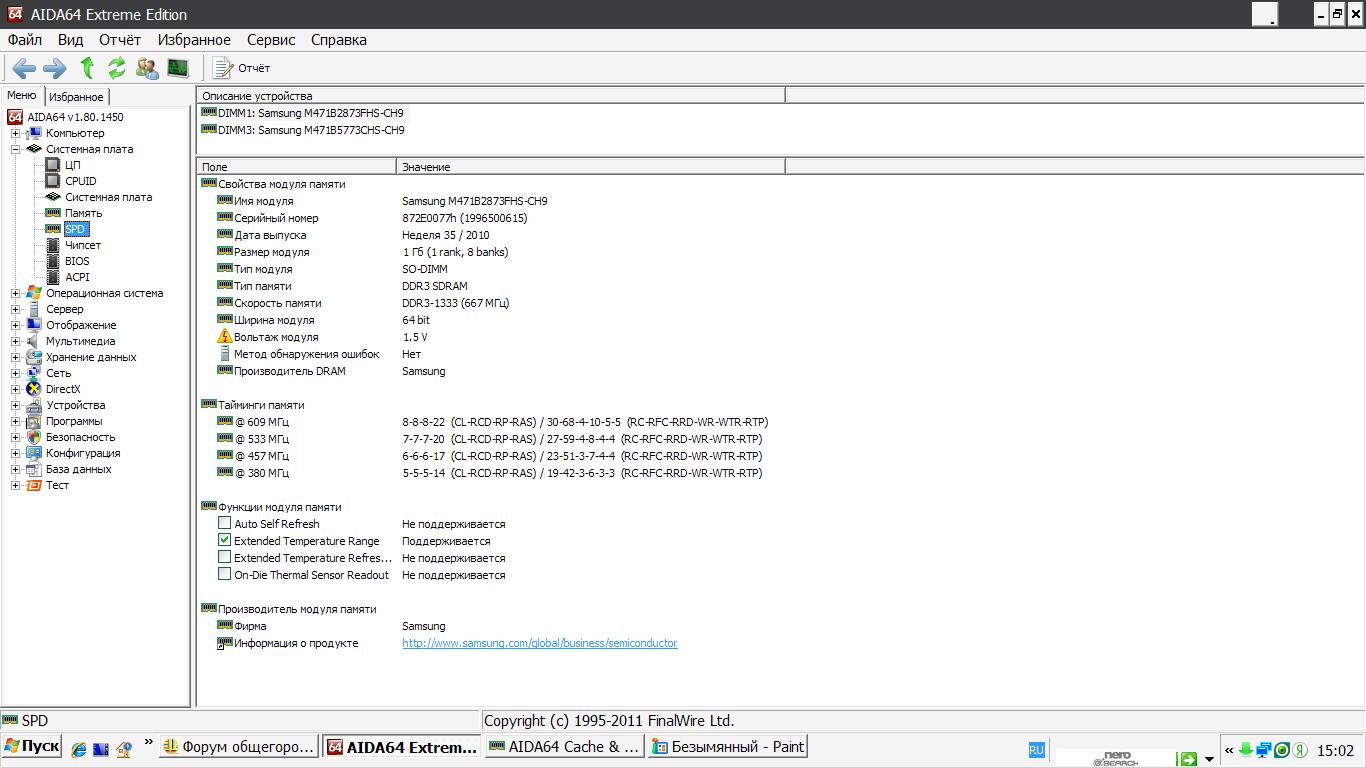Select the AIDA64 v1.80.1450 root node
1366x768 pixels.
[x=75, y=117]
